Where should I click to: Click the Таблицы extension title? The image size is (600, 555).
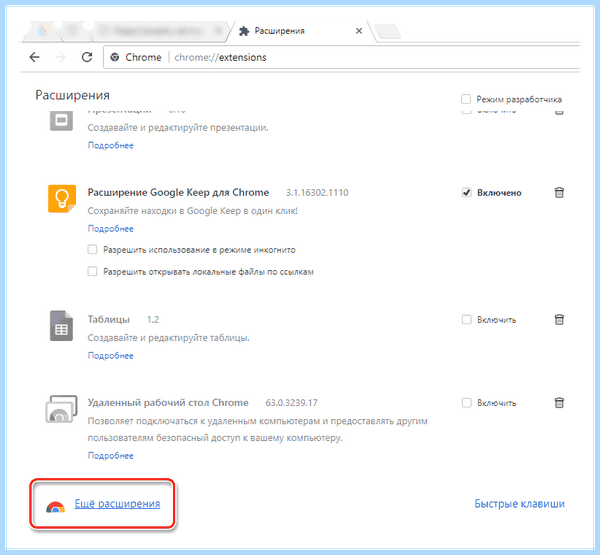[109, 320]
